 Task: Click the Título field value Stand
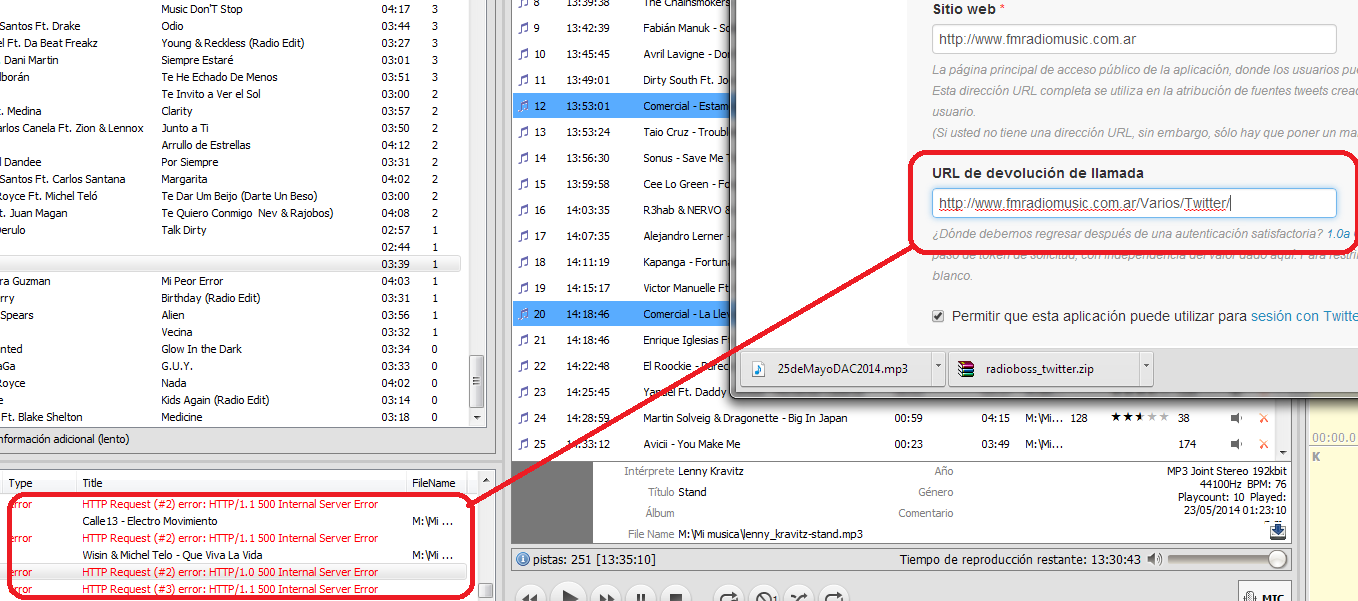[692, 492]
